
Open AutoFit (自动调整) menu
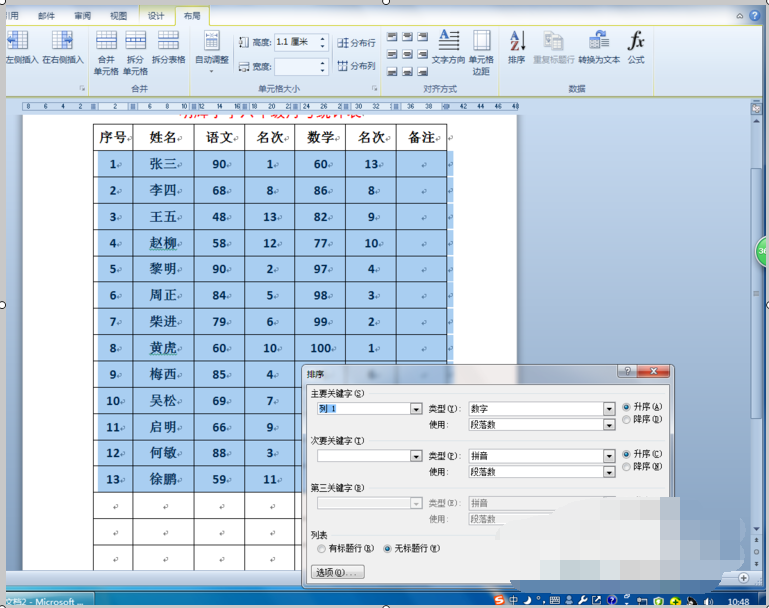pos(212,51)
